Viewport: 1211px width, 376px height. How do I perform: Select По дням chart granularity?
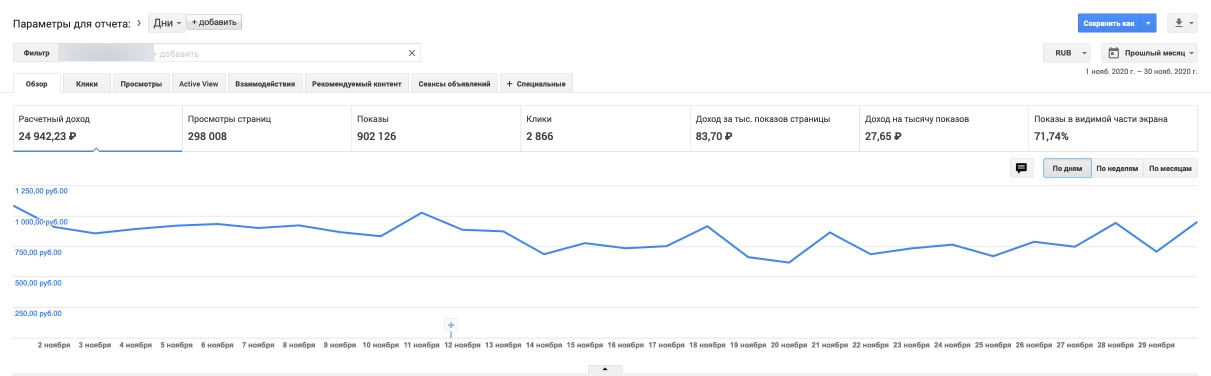[1066, 169]
